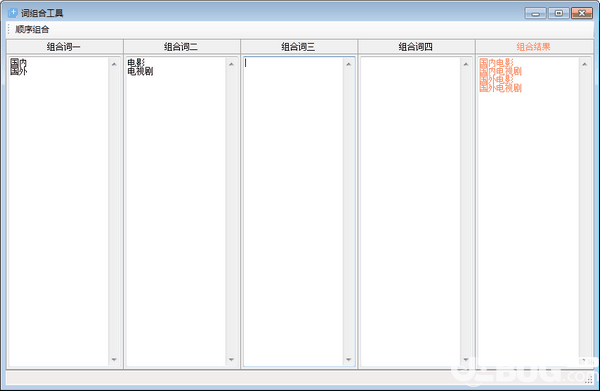Click result line 国外电影
The width and height of the screenshot is (600, 391).
[496, 80]
